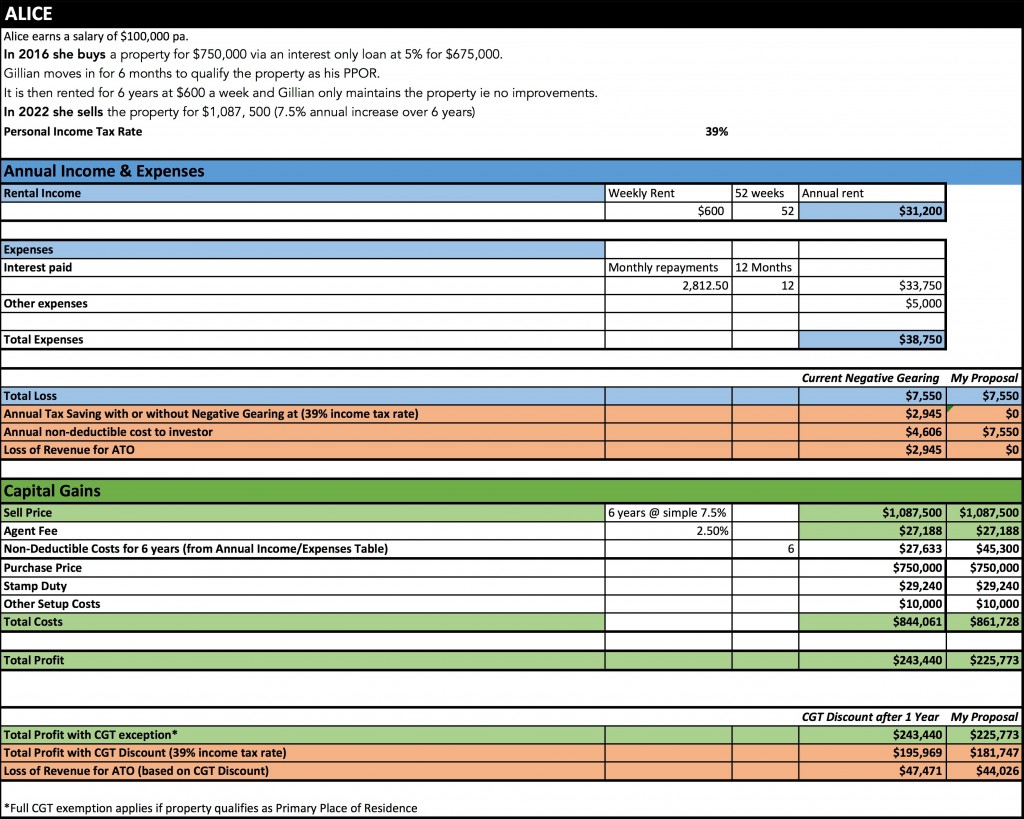
Task: Select the Current Negative Gearing column header
Action: [x=870, y=378]
